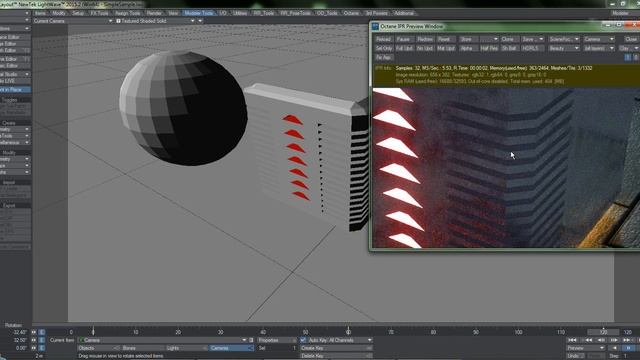The image size is (640, 360).
Task: Click the first rotation row's key arrows icon
Action: (34, 332)
